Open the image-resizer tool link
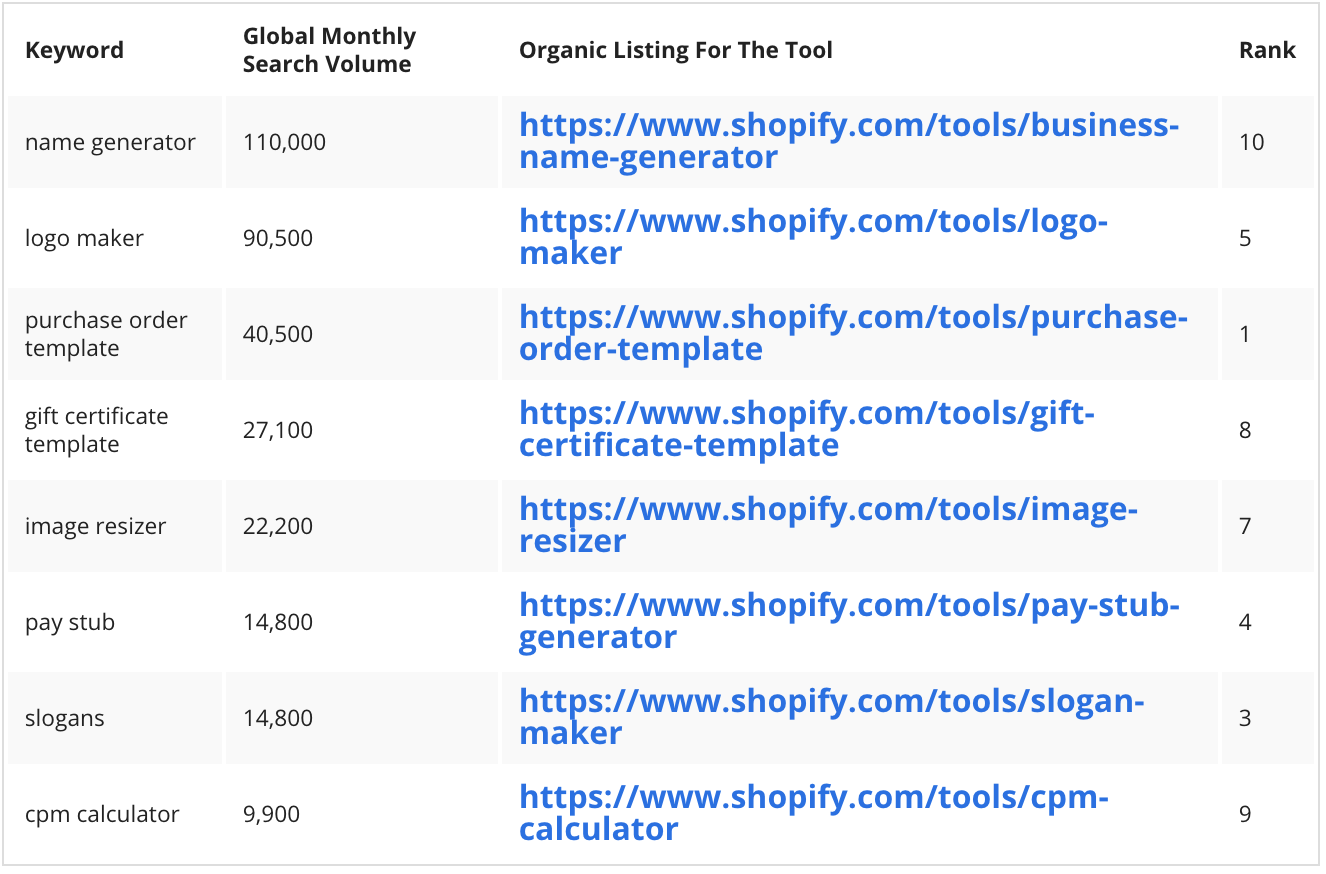The width and height of the screenshot is (1326, 874). (828, 525)
